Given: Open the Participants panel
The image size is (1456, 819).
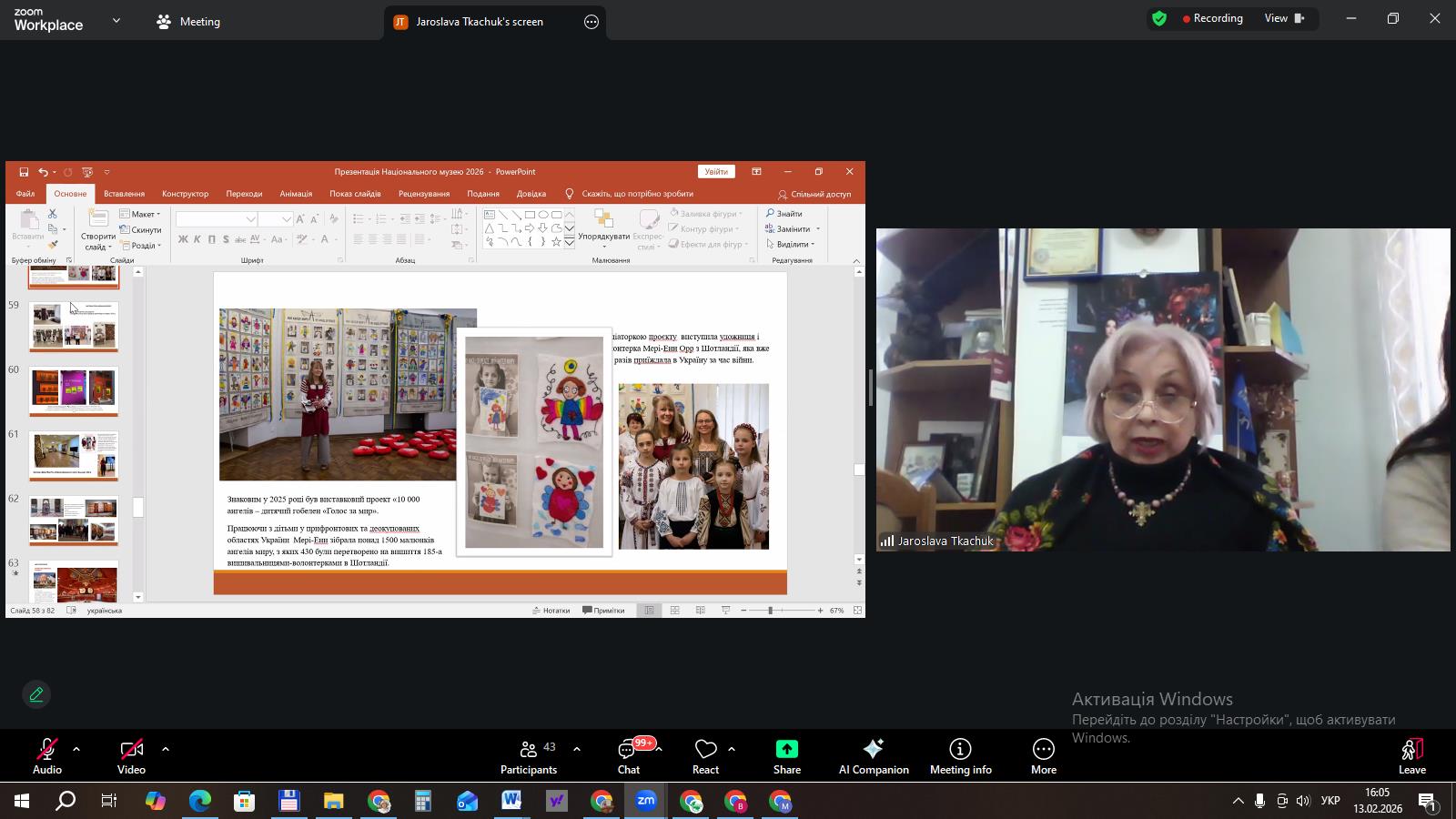Looking at the screenshot, I should point(528,756).
